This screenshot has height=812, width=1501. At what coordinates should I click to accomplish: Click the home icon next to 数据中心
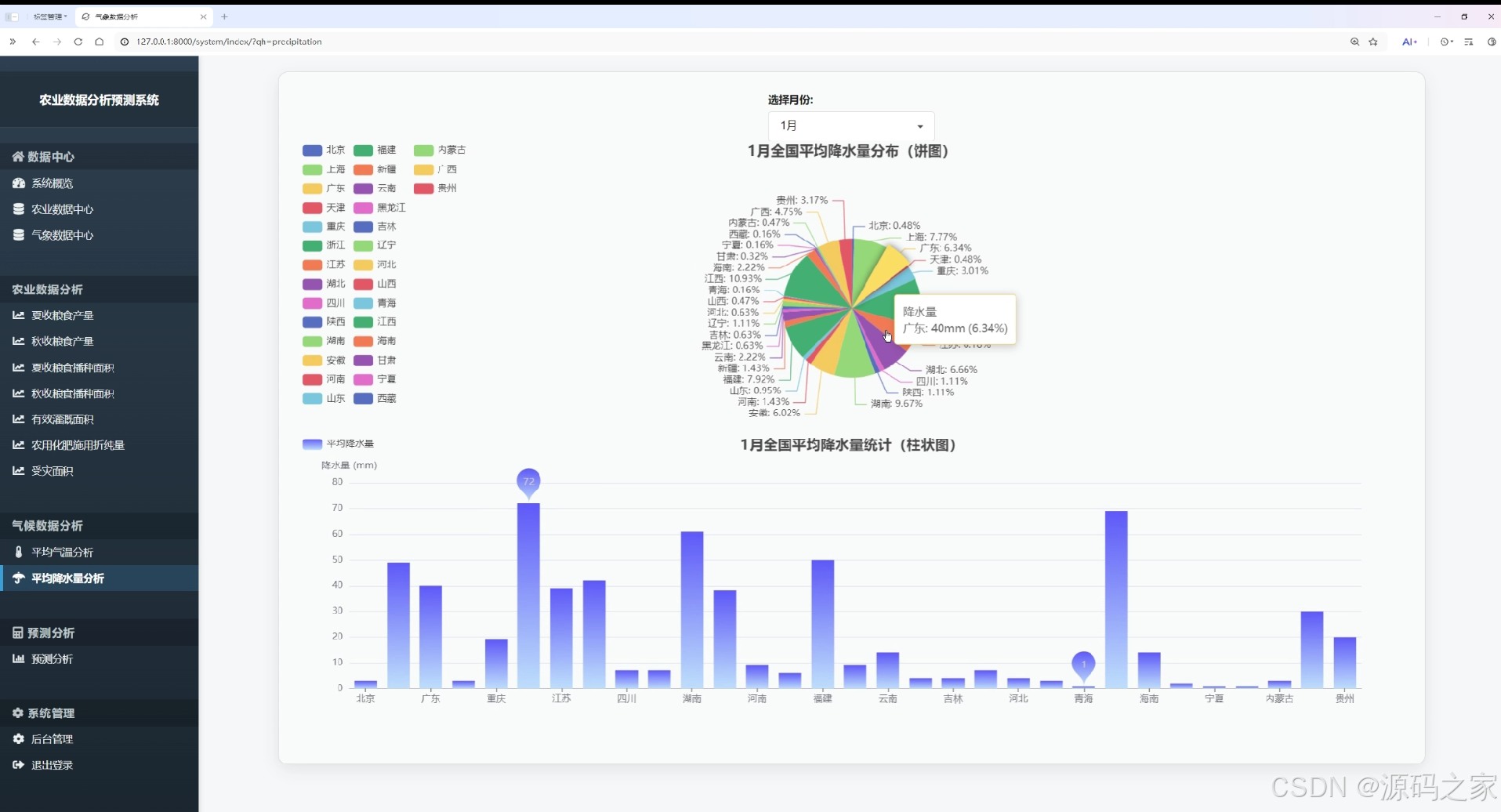coord(18,157)
